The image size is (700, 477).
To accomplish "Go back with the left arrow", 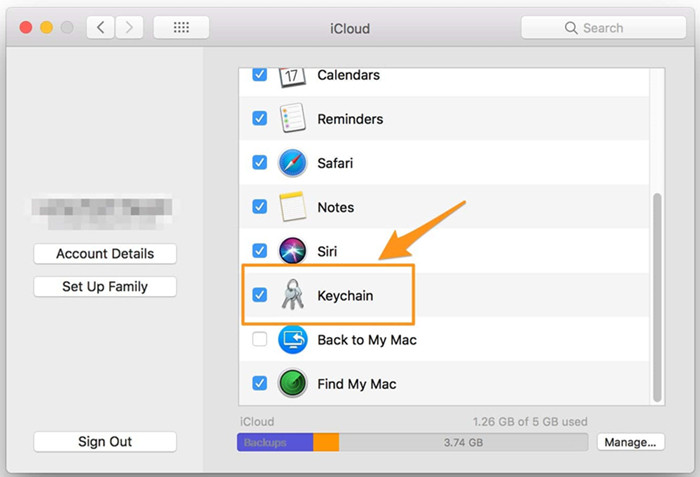I will 100,27.
